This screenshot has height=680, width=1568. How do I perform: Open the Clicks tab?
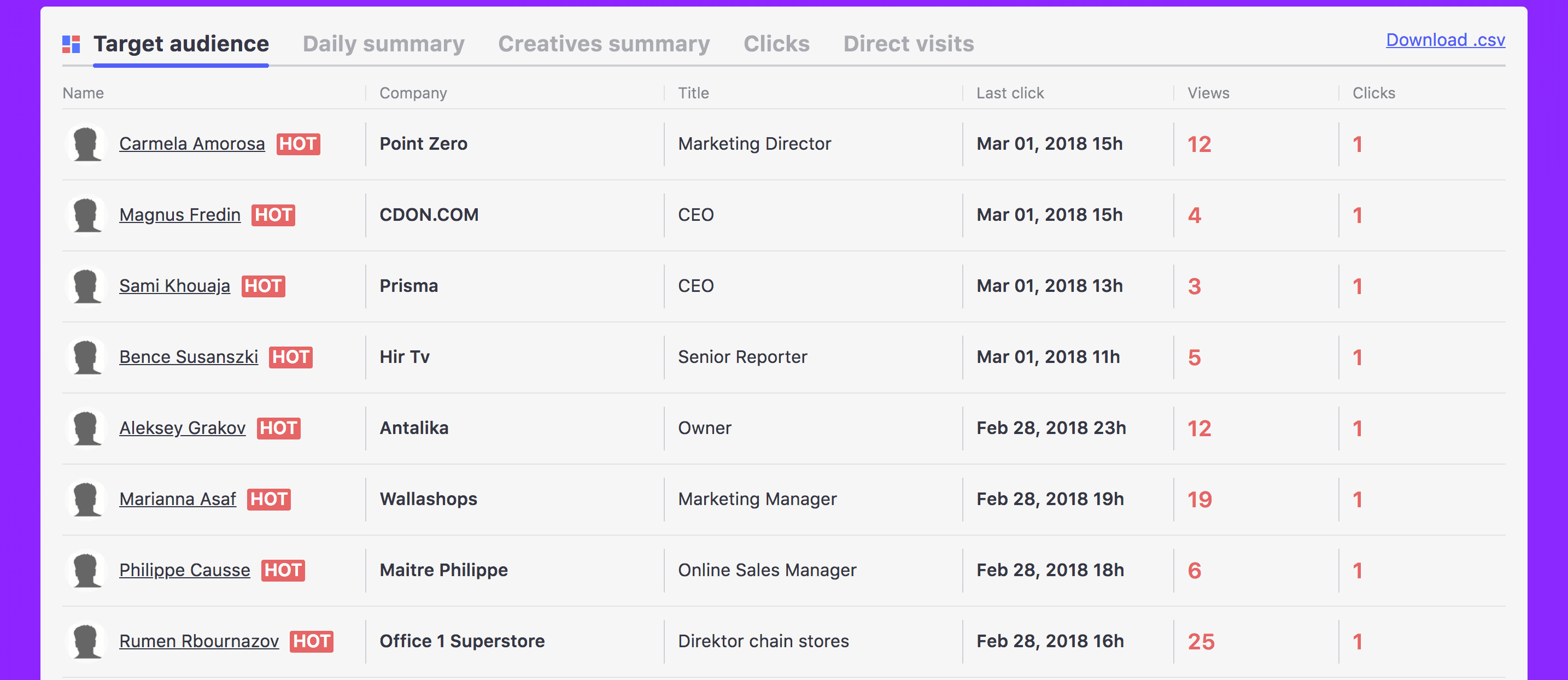click(776, 44)
